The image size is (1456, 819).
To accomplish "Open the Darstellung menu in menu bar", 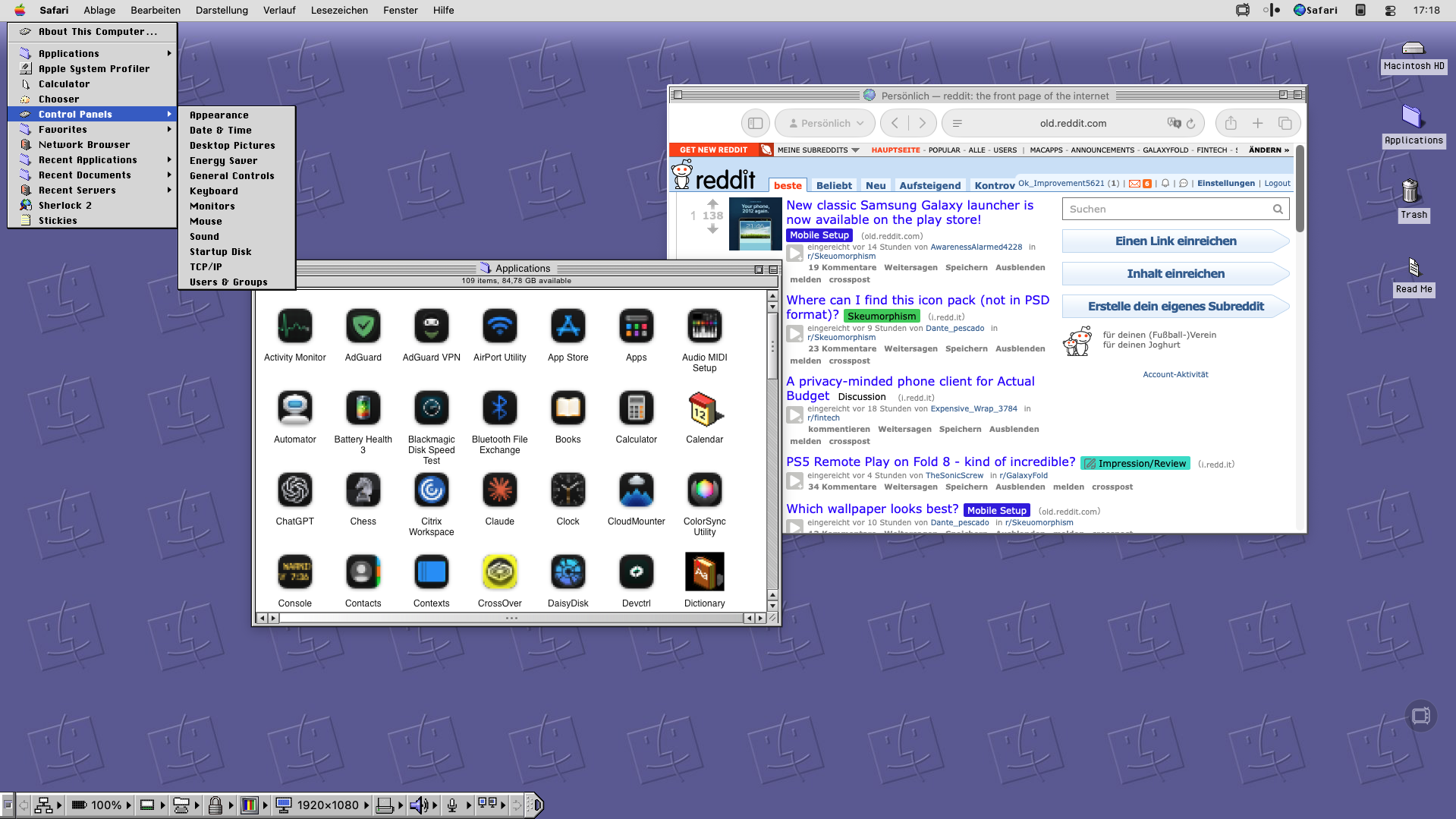I will click(x=222, y=11).
